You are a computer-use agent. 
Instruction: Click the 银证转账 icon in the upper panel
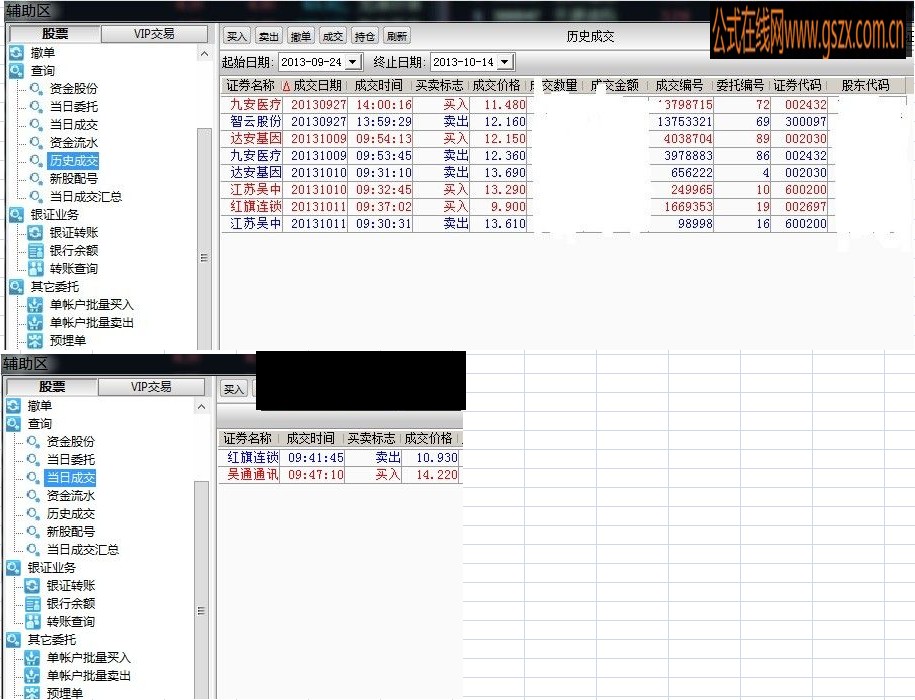point(36,233)
